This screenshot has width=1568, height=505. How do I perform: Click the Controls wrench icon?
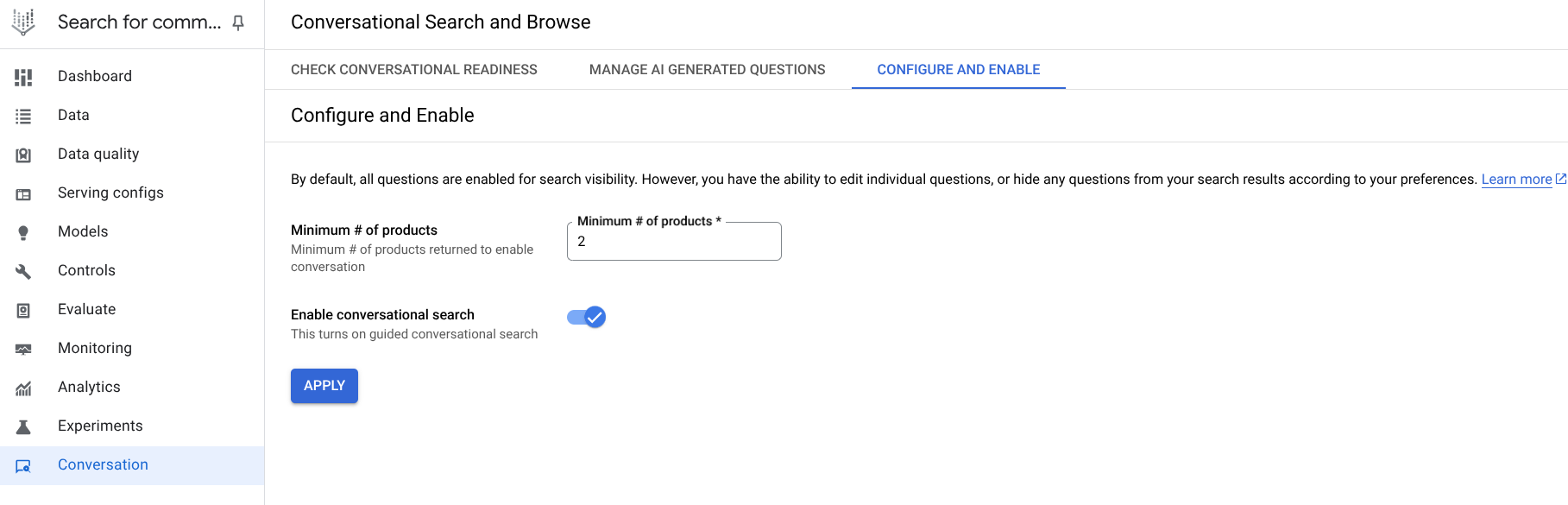(23, 271)
